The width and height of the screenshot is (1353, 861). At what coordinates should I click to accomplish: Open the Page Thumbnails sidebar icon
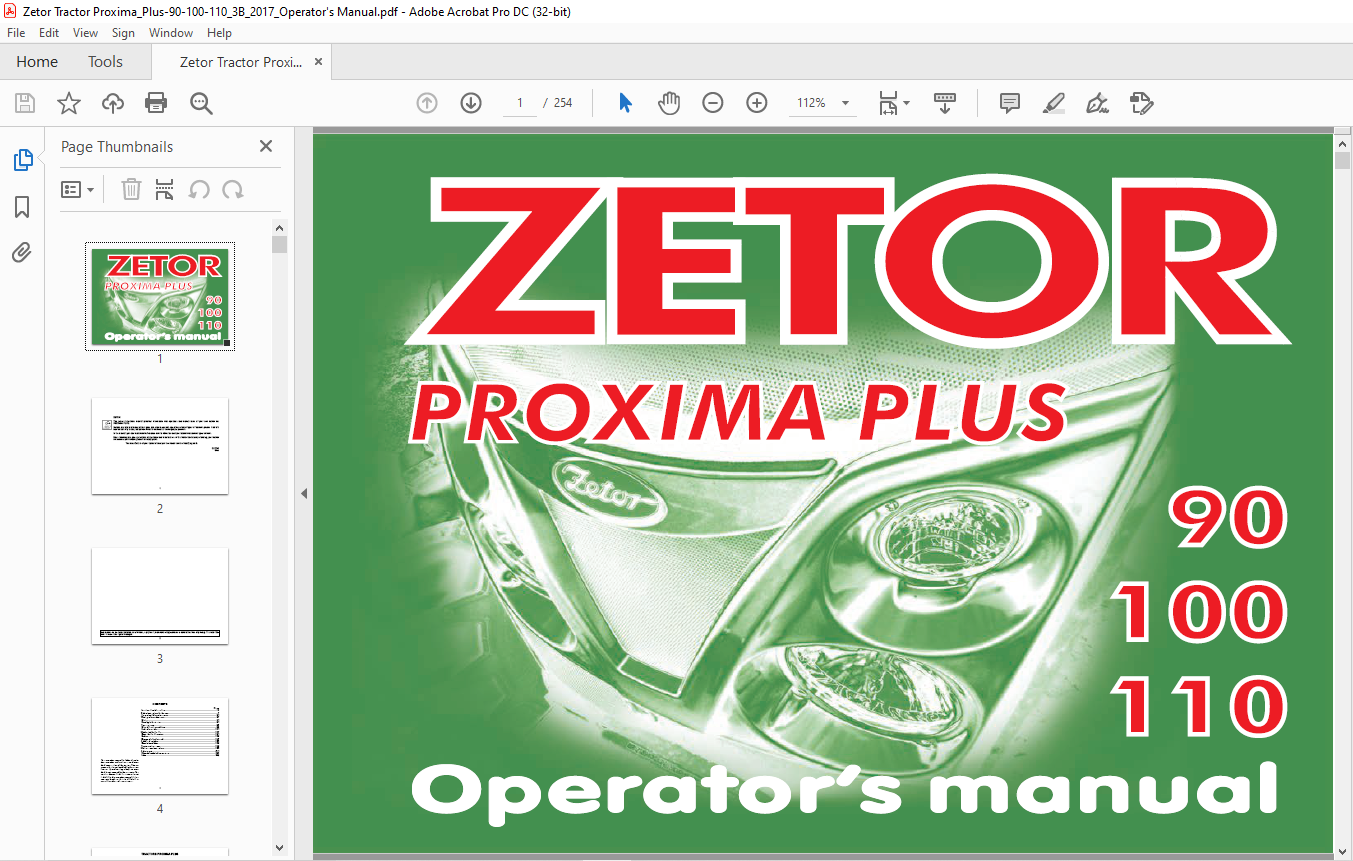22,160
